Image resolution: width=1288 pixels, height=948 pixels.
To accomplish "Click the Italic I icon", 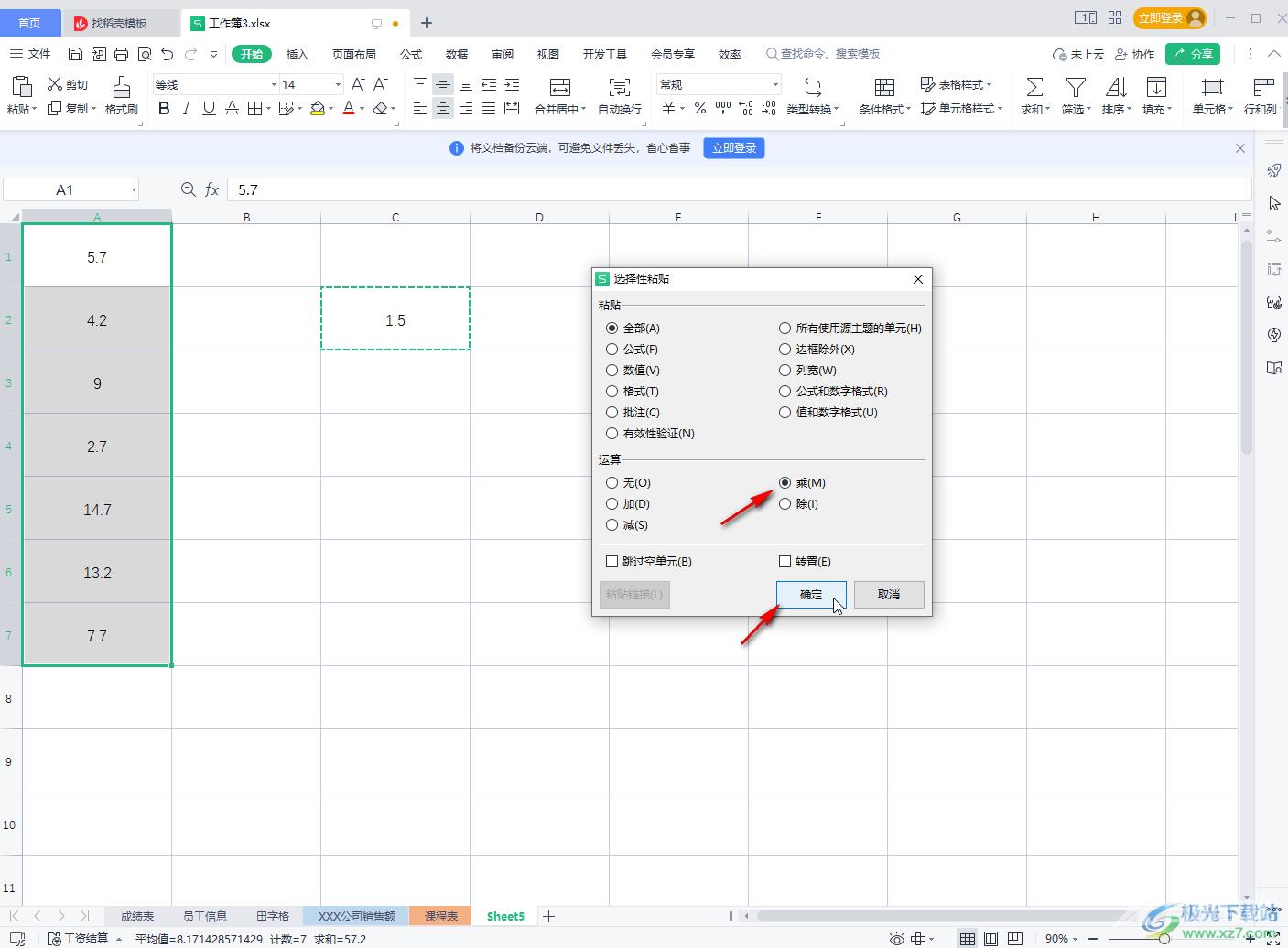I will tap(187, 109).
